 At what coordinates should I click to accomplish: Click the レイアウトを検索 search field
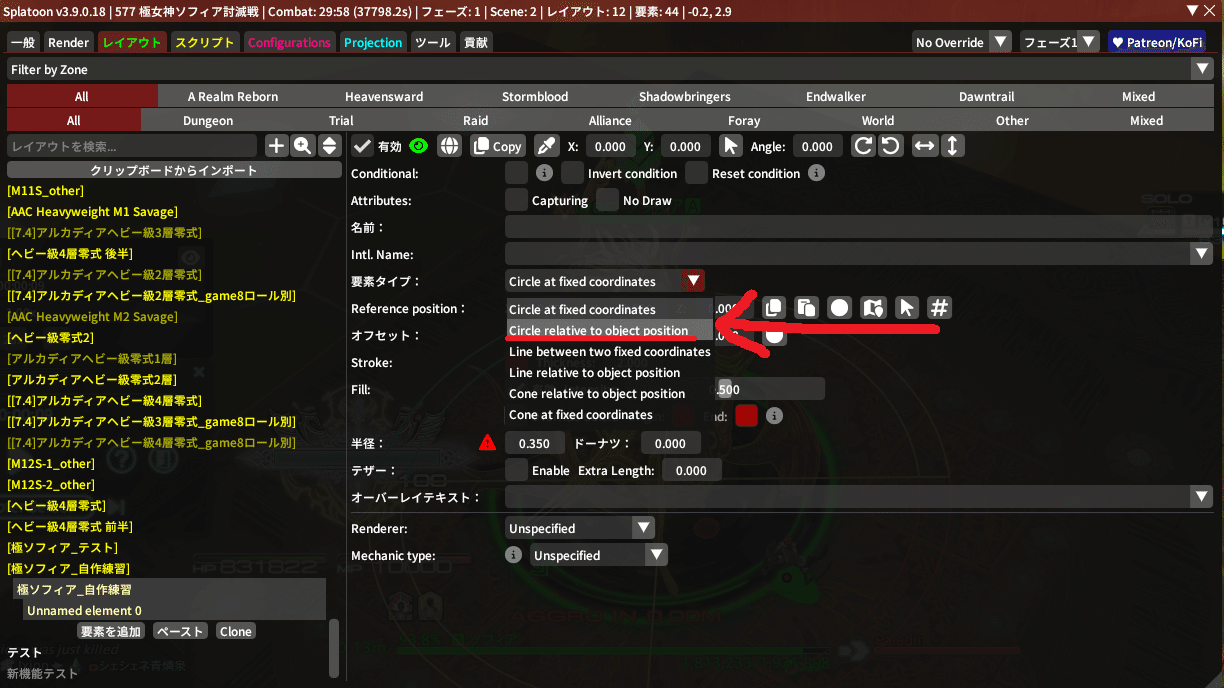(132, 146)
